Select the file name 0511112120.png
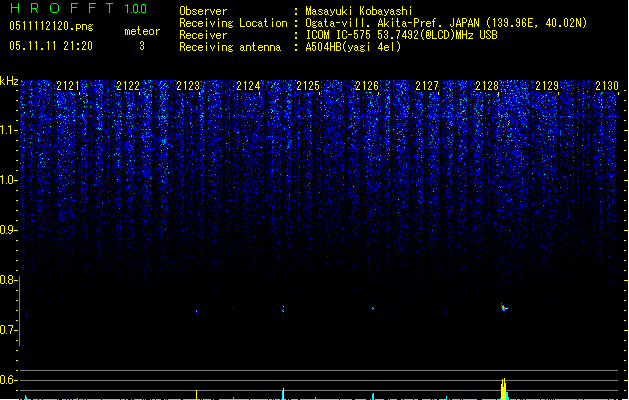629x400 pixels. (x=51, y=26)
